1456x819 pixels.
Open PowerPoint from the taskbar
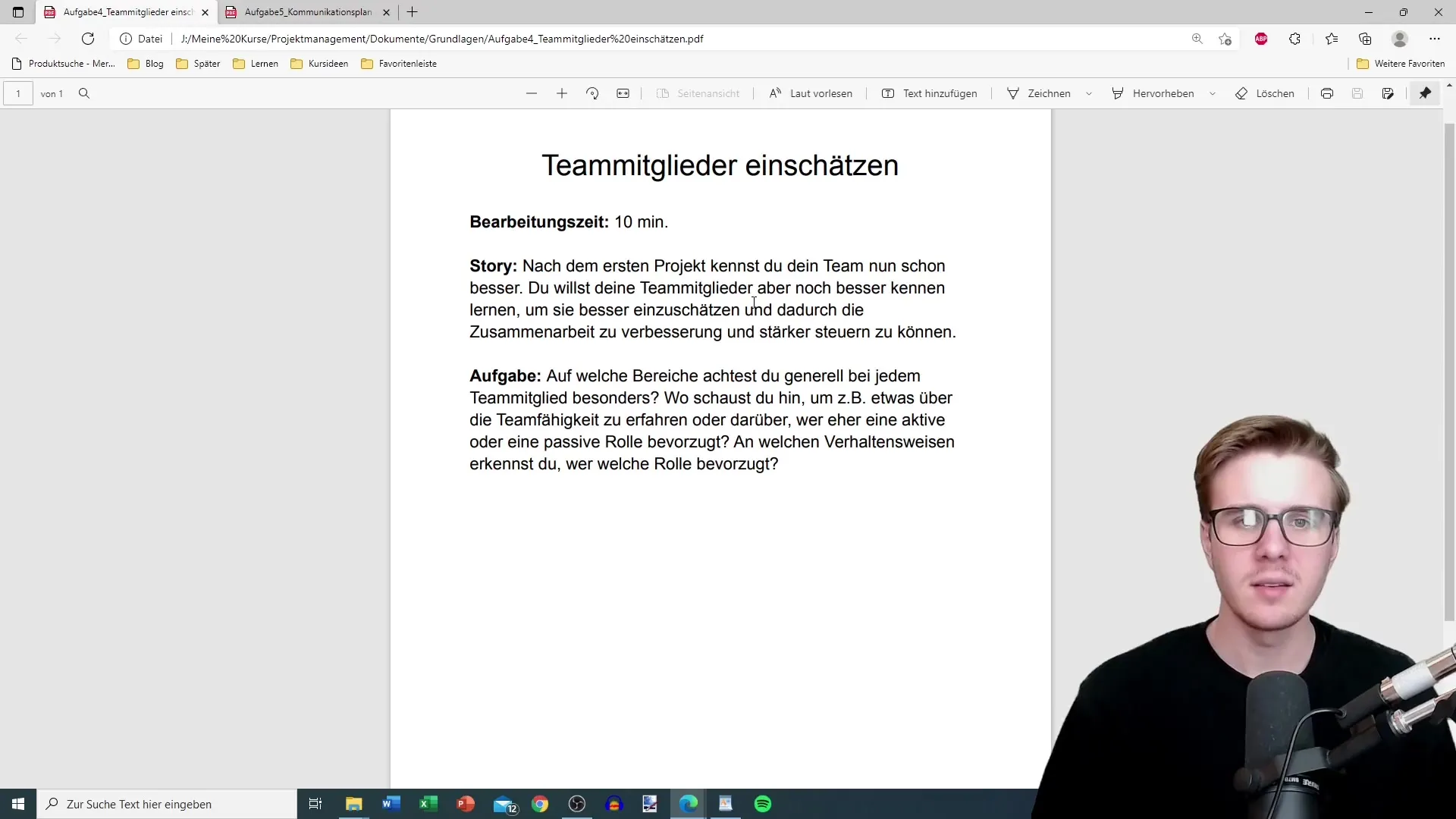[x=466, y=804]
